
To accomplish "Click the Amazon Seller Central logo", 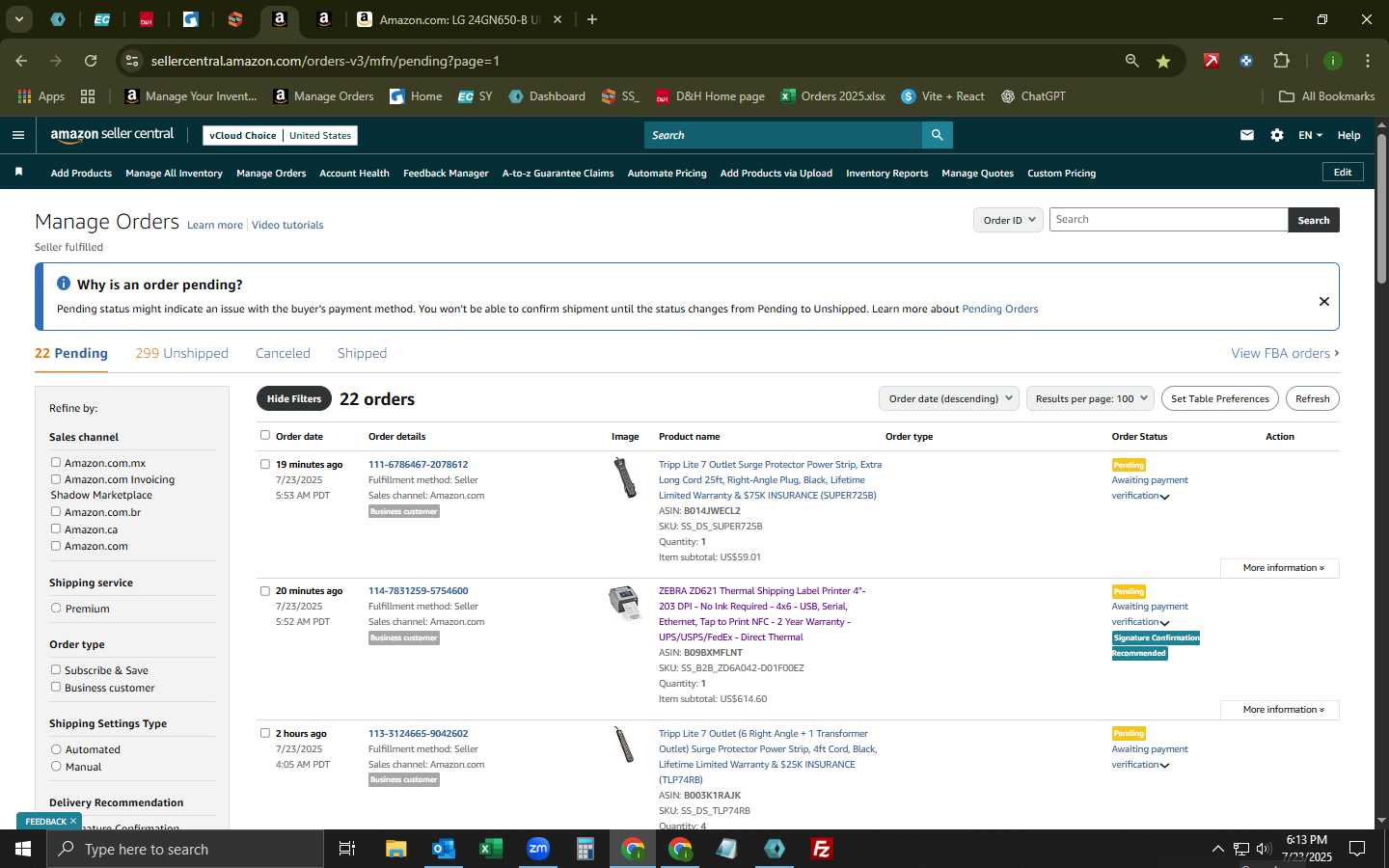I will pyautogui.click(x=112, y=135).
